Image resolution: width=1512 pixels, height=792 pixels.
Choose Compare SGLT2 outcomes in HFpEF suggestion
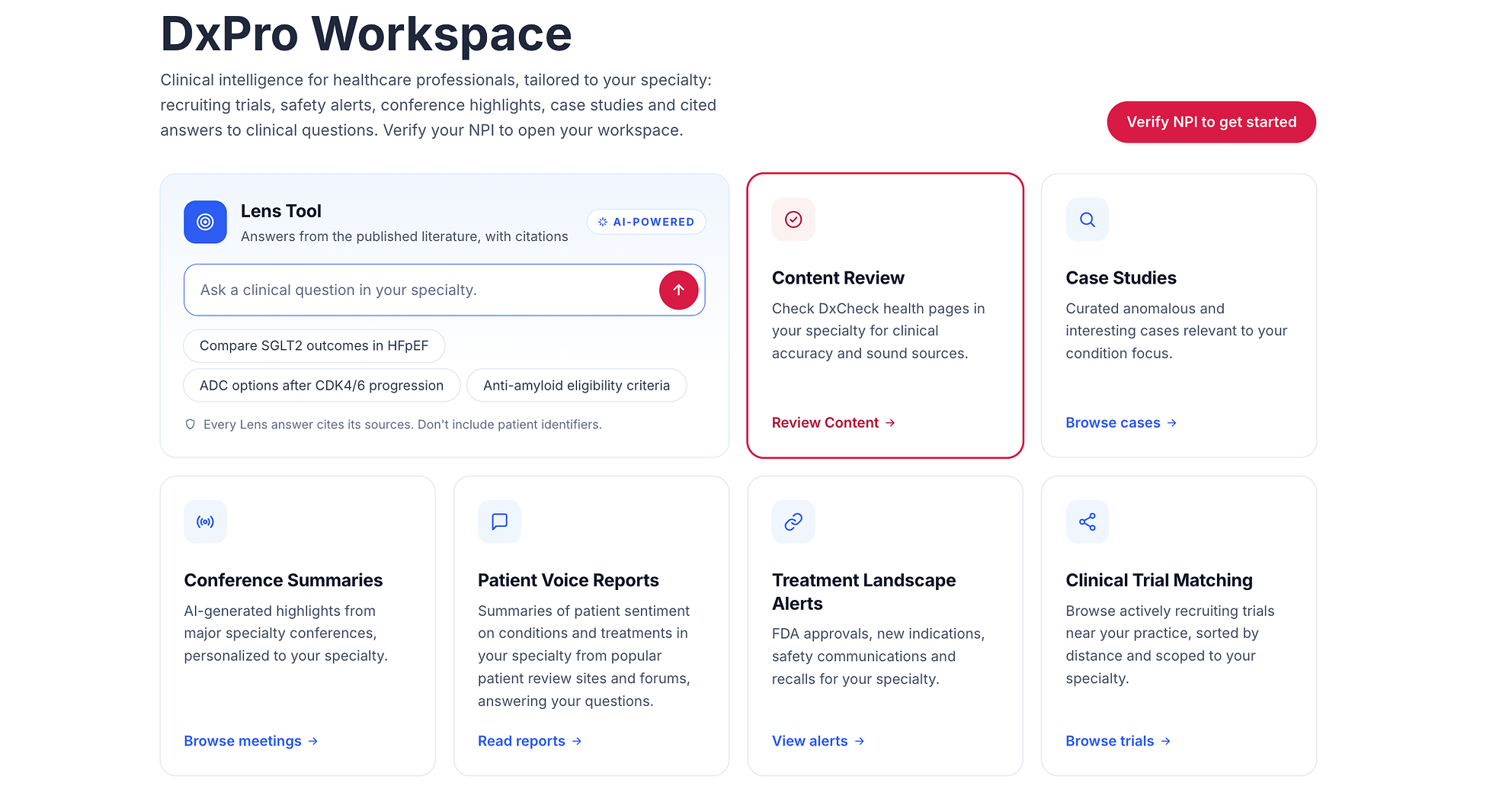pyautogui.click(x=314, y=345)
